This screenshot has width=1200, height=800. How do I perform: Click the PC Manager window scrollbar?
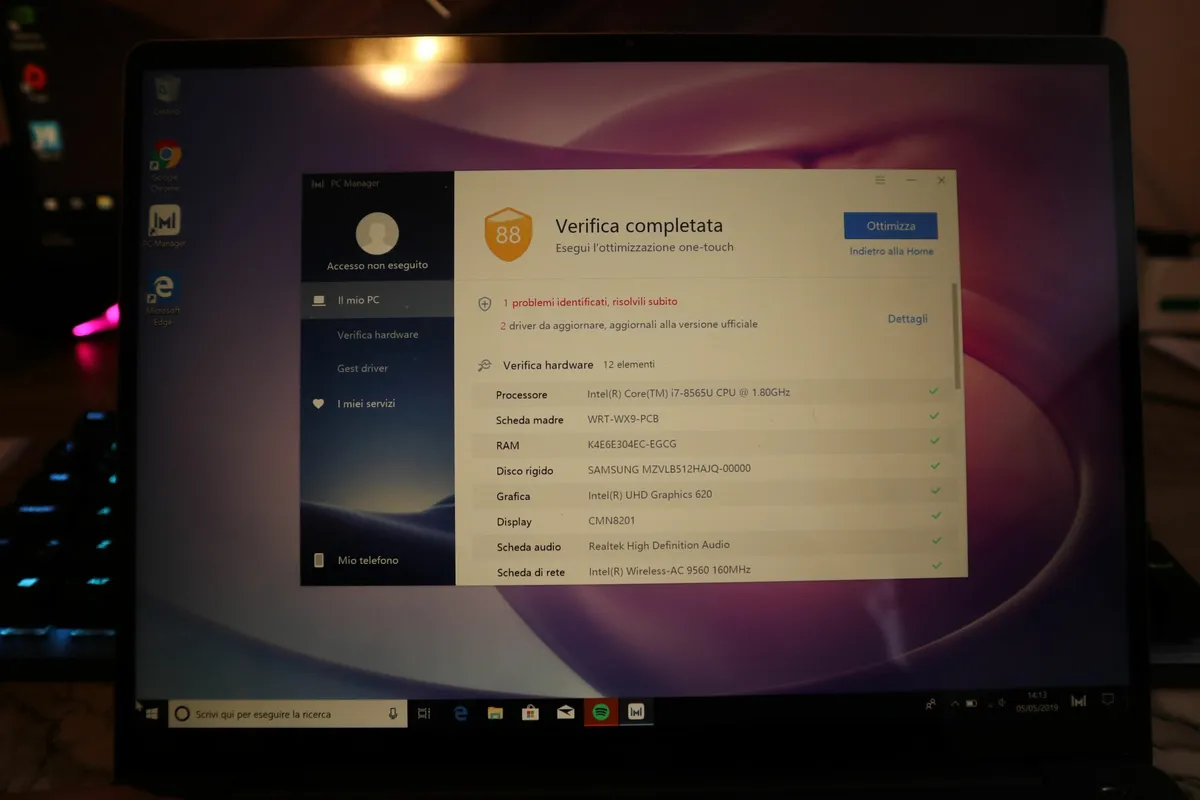pyautogui.click(x=957, y=336)
